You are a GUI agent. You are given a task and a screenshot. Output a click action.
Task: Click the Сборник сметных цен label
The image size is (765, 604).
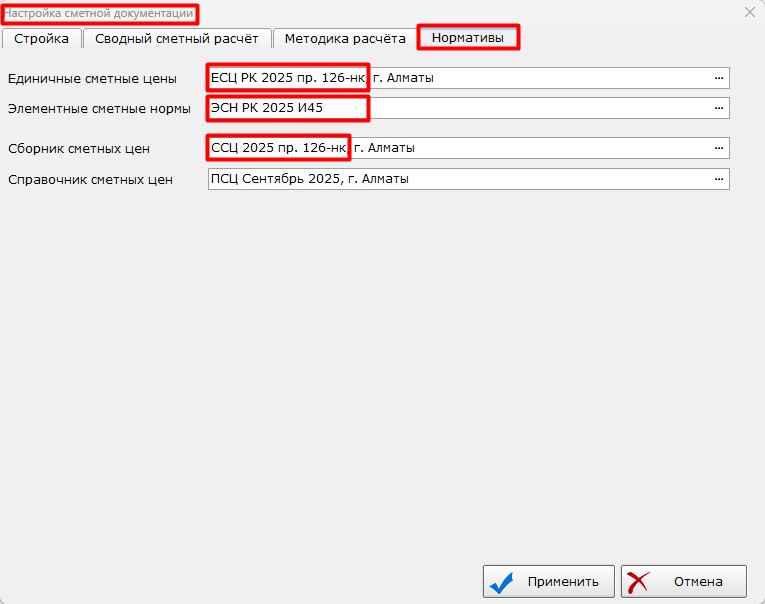79,149
